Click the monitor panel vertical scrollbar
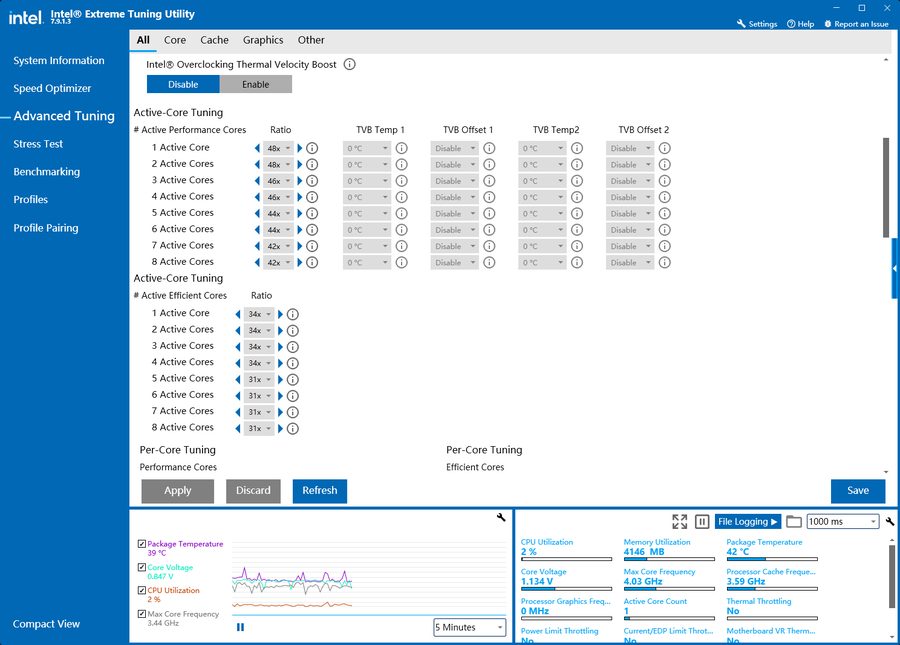 [x=892, y=576]
